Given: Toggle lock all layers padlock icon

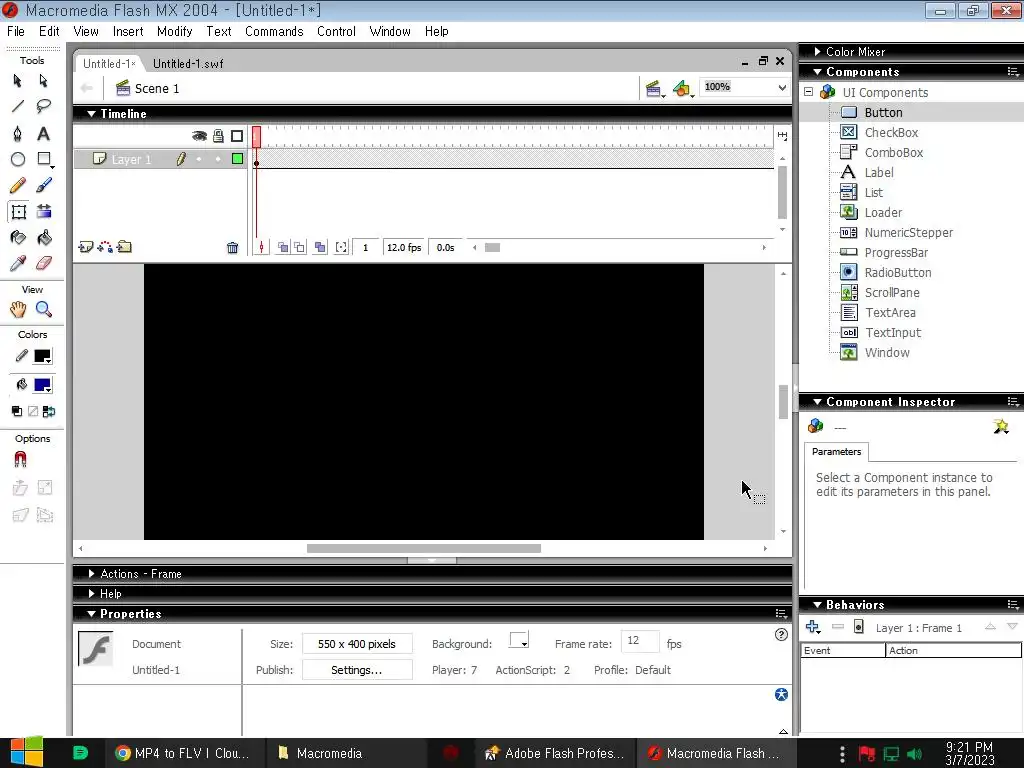Looking at the screenshot, I should [x=218, y=136].
